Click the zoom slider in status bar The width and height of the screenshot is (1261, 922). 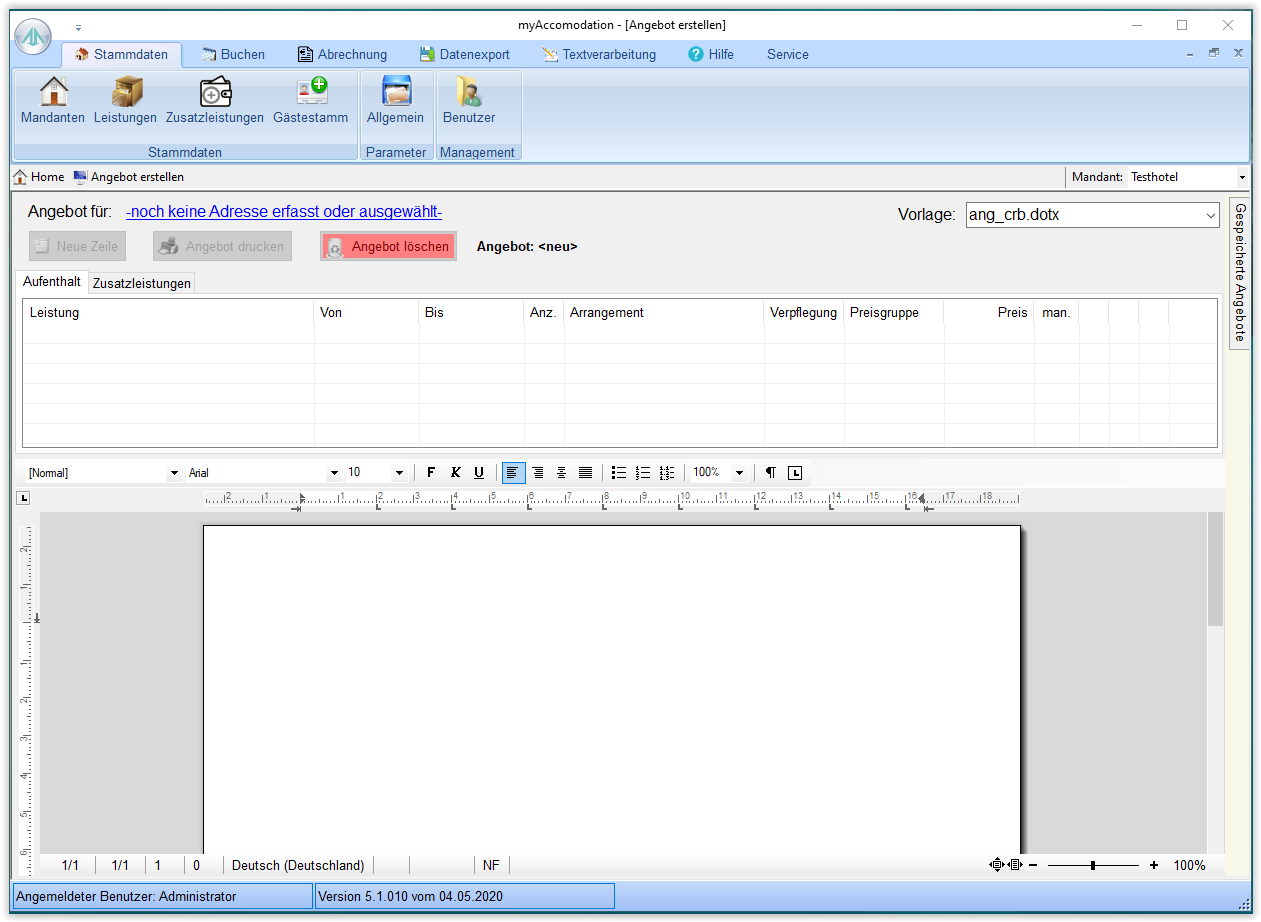1092,865
